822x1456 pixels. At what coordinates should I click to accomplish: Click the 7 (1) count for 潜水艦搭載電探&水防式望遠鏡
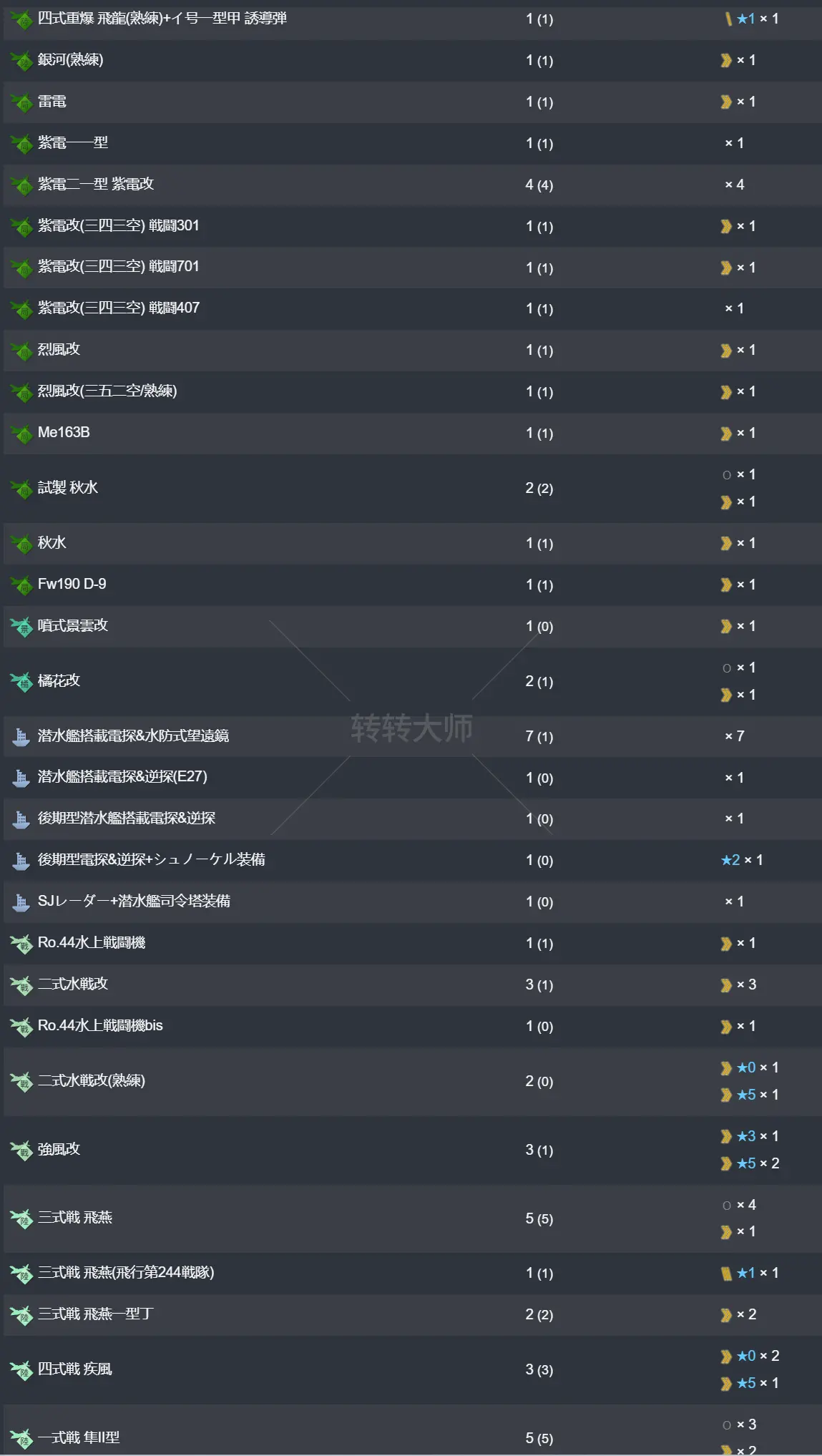(539, 736)
